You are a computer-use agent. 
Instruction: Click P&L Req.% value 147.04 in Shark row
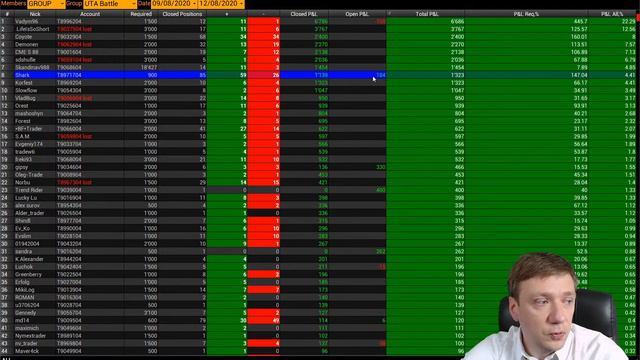click(579, 75)
